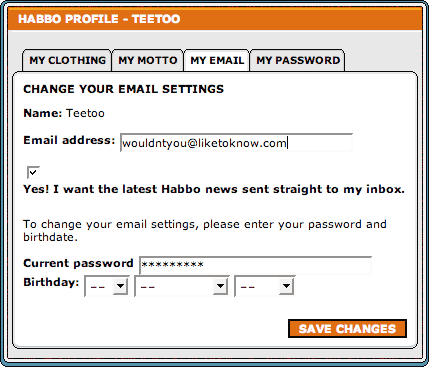Click the asterisks in the password box
The width and height of the screenshot is (429, 367).
[172, 265]
